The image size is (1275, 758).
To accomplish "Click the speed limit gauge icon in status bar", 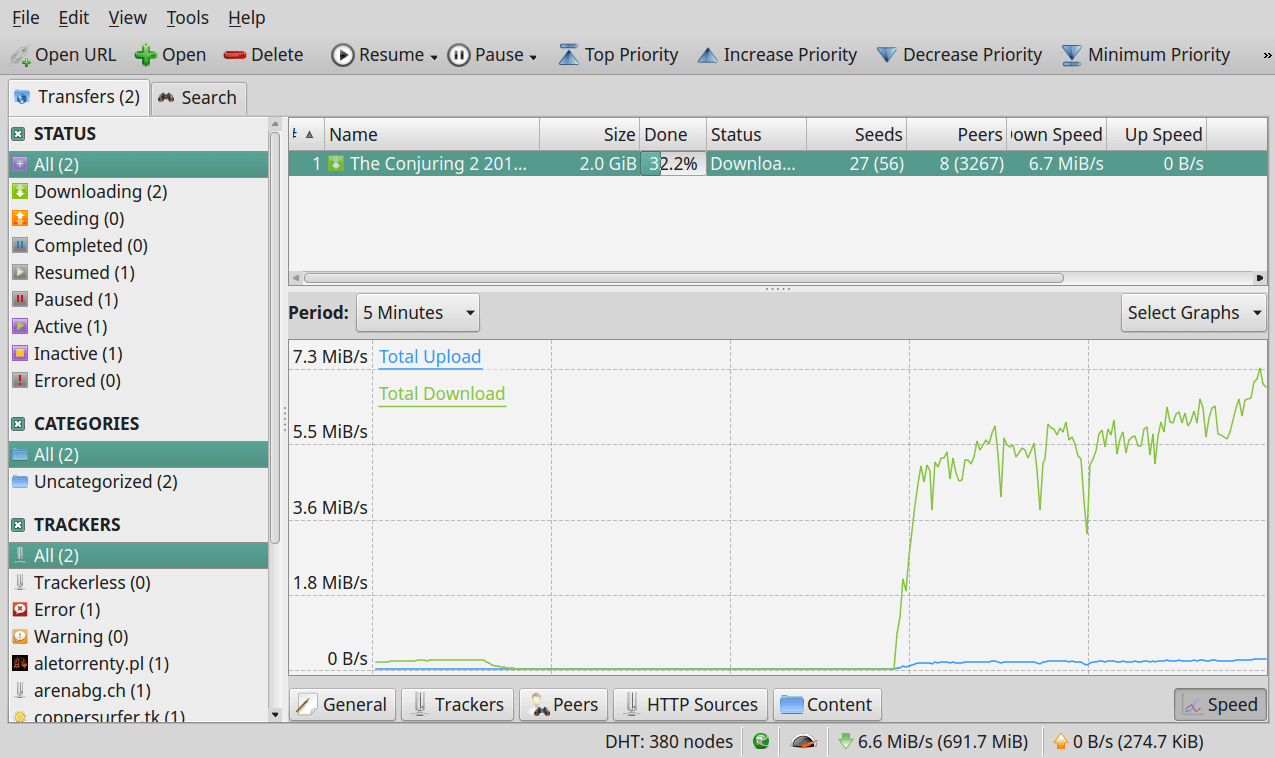I will tap(802, 742).
